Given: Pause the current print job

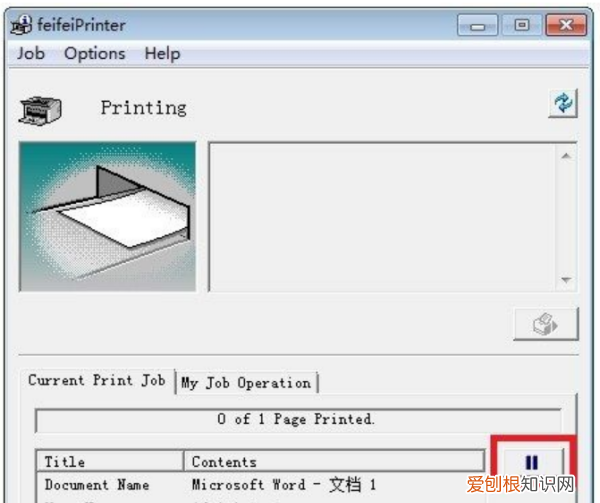Looking at the screenshot, I should 532,462.
